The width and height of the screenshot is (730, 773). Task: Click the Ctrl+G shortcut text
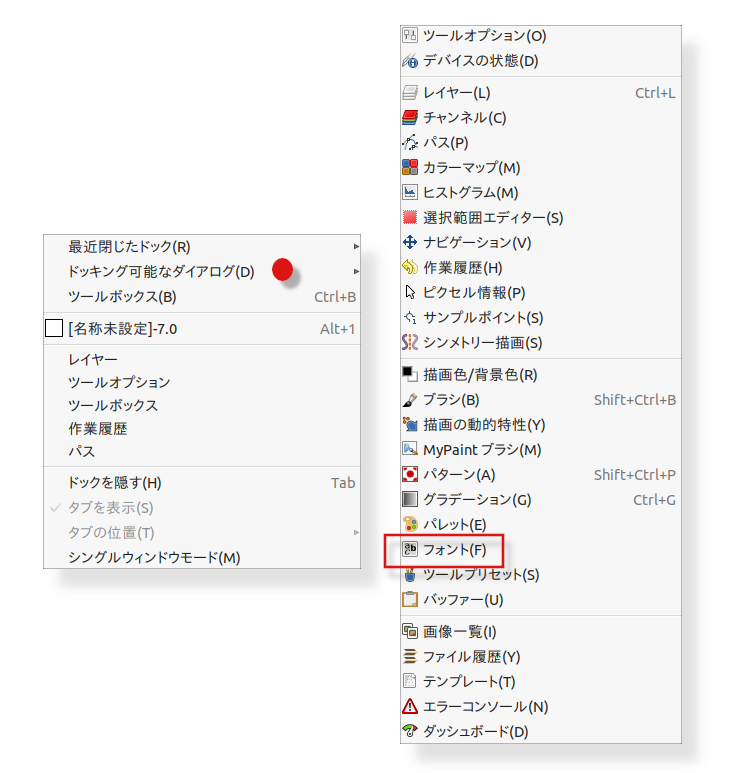654,500
